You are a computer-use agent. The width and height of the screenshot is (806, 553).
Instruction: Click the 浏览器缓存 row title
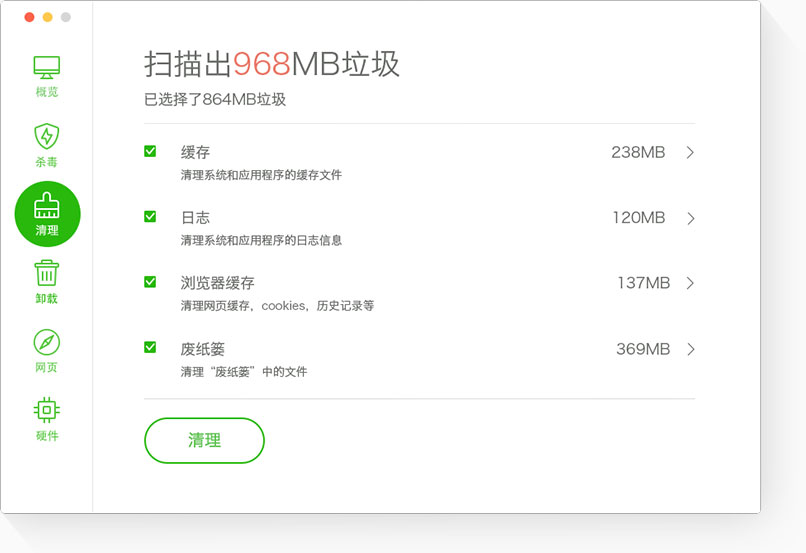coord(217,283)
